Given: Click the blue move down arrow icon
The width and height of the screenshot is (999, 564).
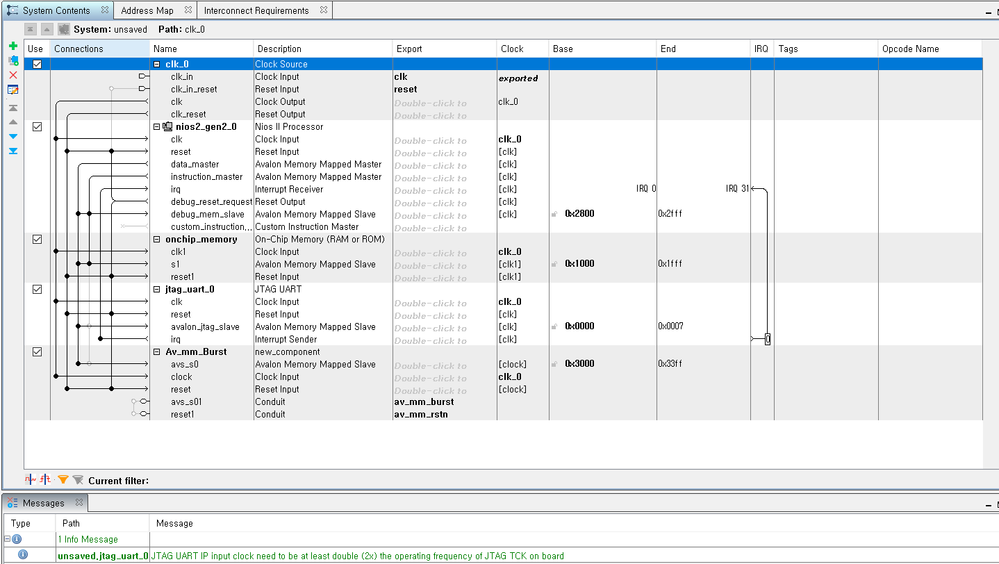Looking at the screenshot, I should click(x=13, y=136).
